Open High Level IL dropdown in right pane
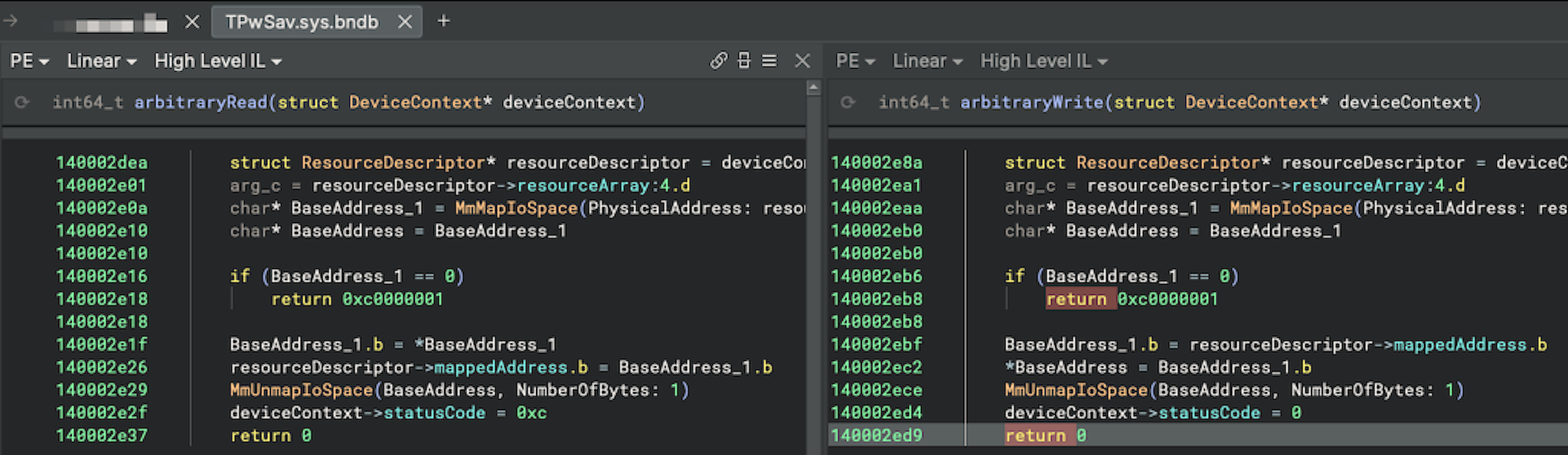 click(1044, 61)
